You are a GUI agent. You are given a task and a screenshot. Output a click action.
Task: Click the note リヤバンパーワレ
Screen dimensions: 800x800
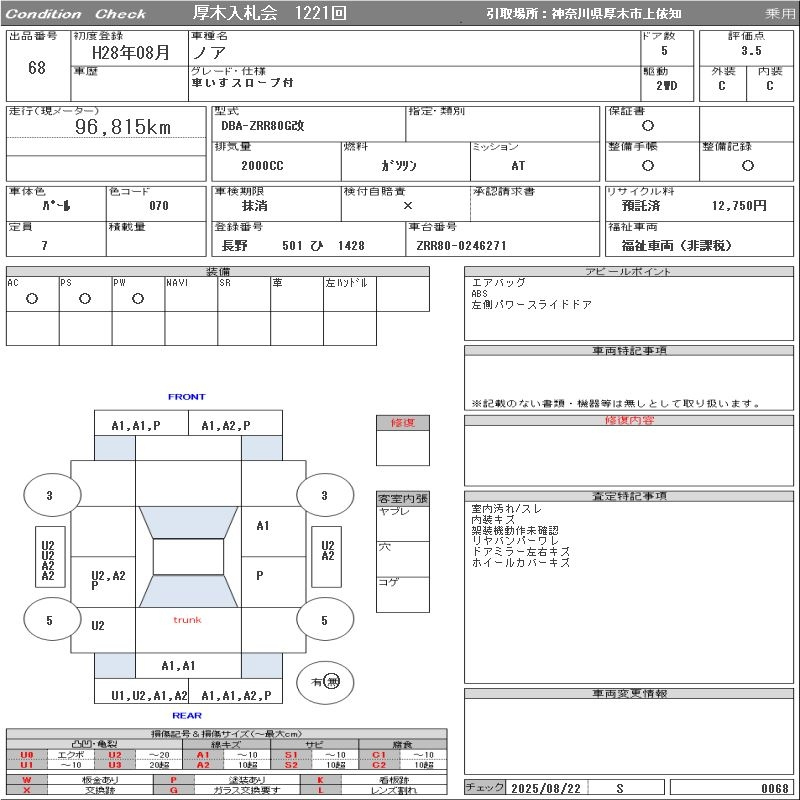click(515, 541)
